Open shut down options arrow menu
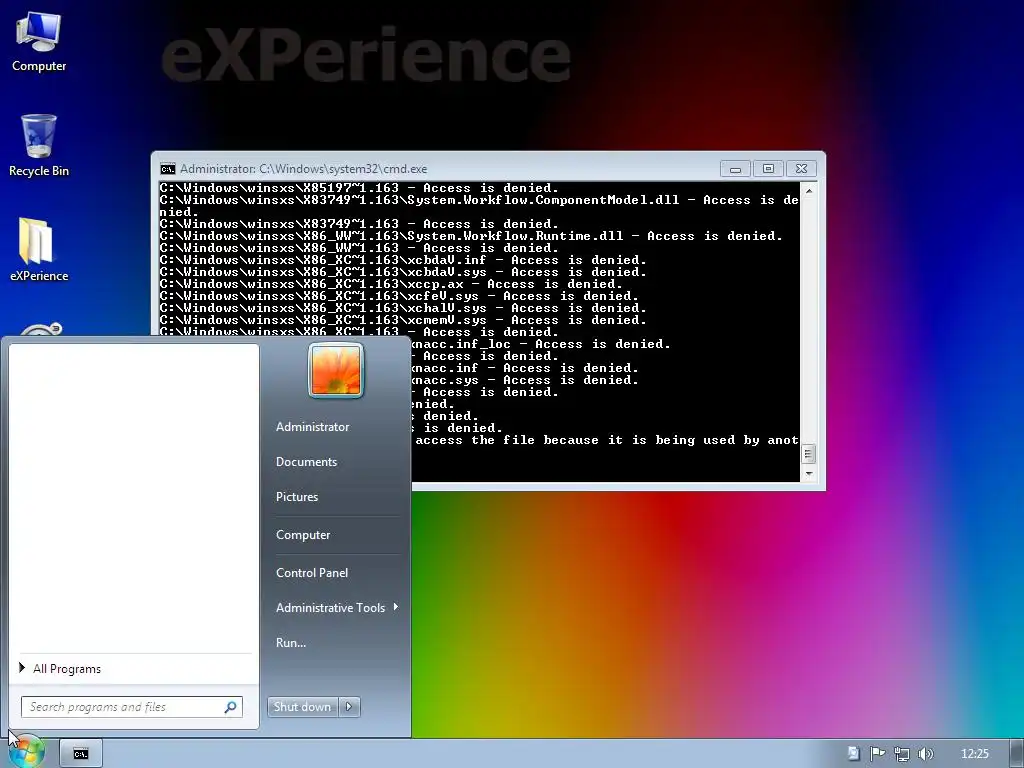 349,707
